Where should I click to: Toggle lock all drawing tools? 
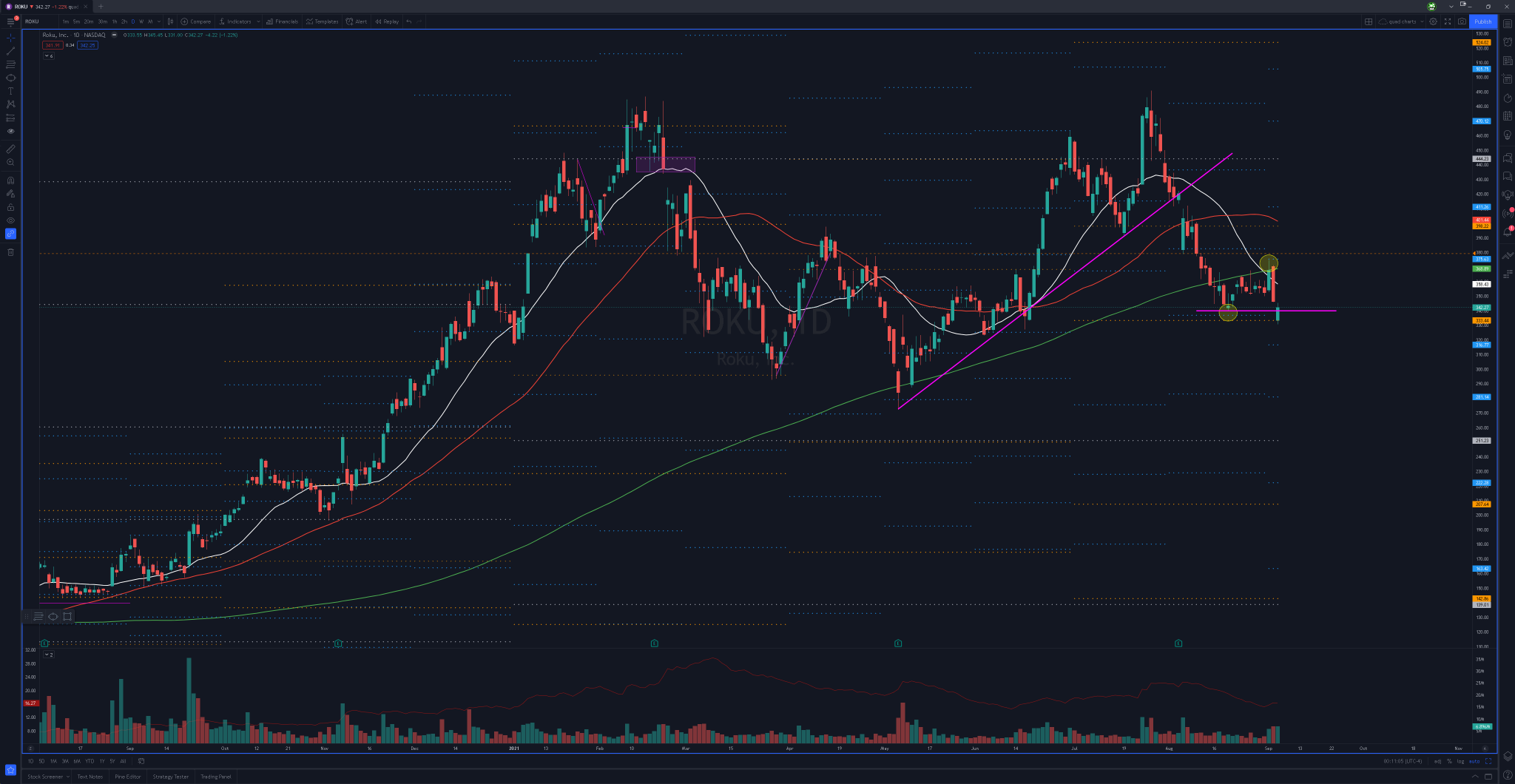click(10, 207)
